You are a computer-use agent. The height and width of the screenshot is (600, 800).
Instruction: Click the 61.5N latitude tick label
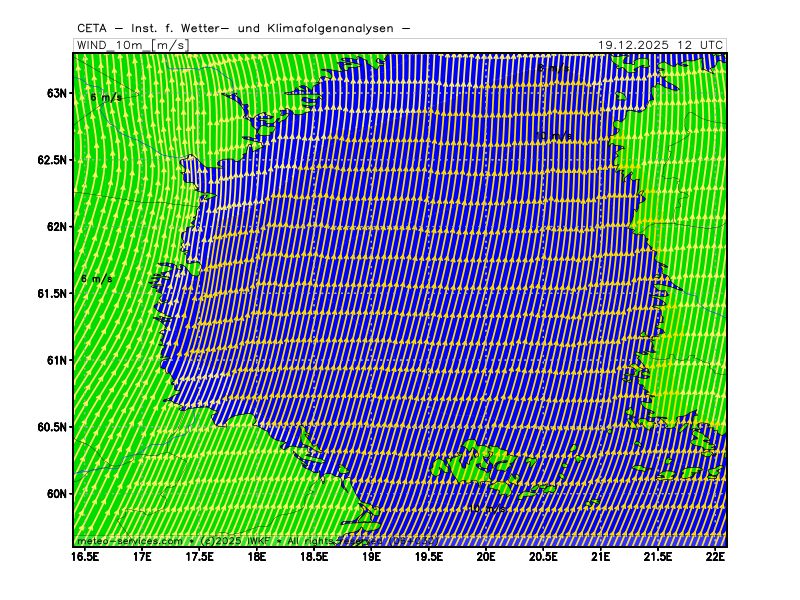pyautogui.click(x=52, y=294)
